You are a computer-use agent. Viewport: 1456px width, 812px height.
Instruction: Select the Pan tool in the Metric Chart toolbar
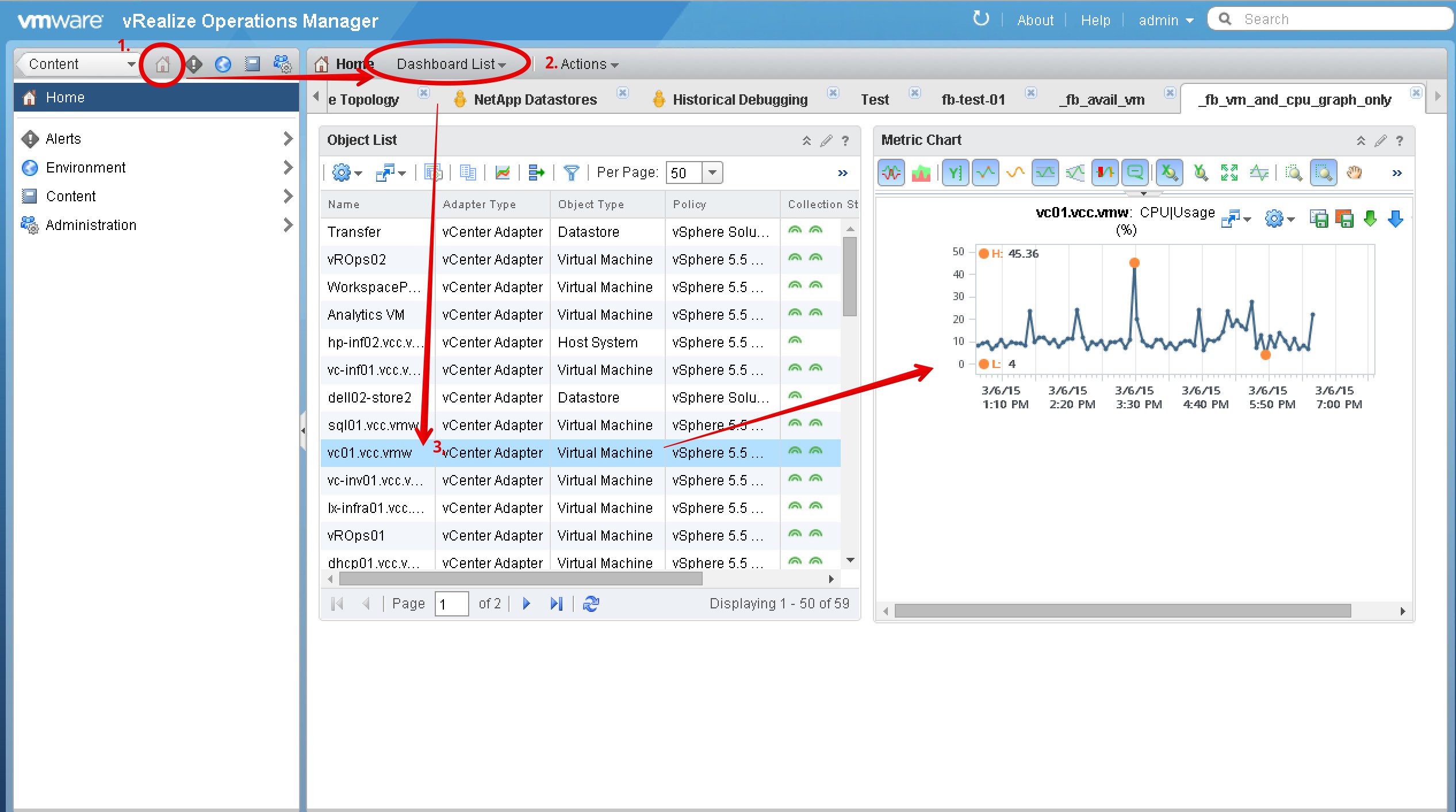coord(1354,172)
